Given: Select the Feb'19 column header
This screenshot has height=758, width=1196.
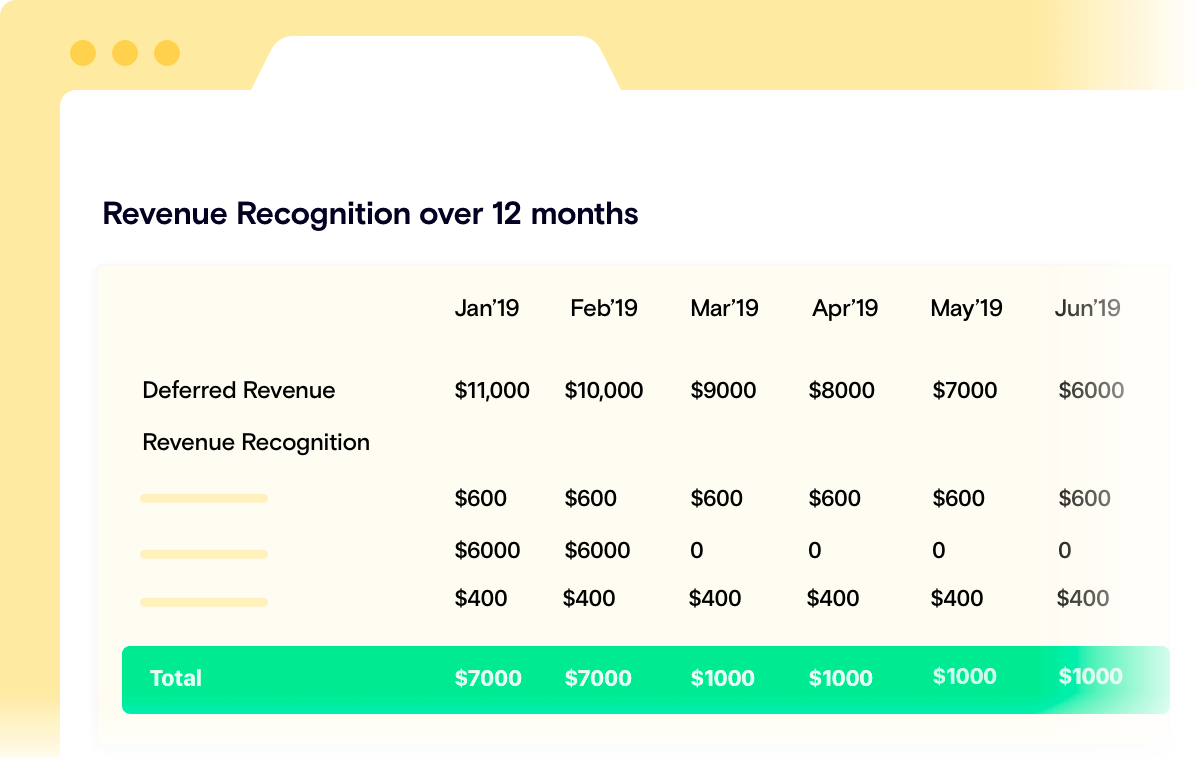Looking at the screenshot, I should click(x=604, y=308).
